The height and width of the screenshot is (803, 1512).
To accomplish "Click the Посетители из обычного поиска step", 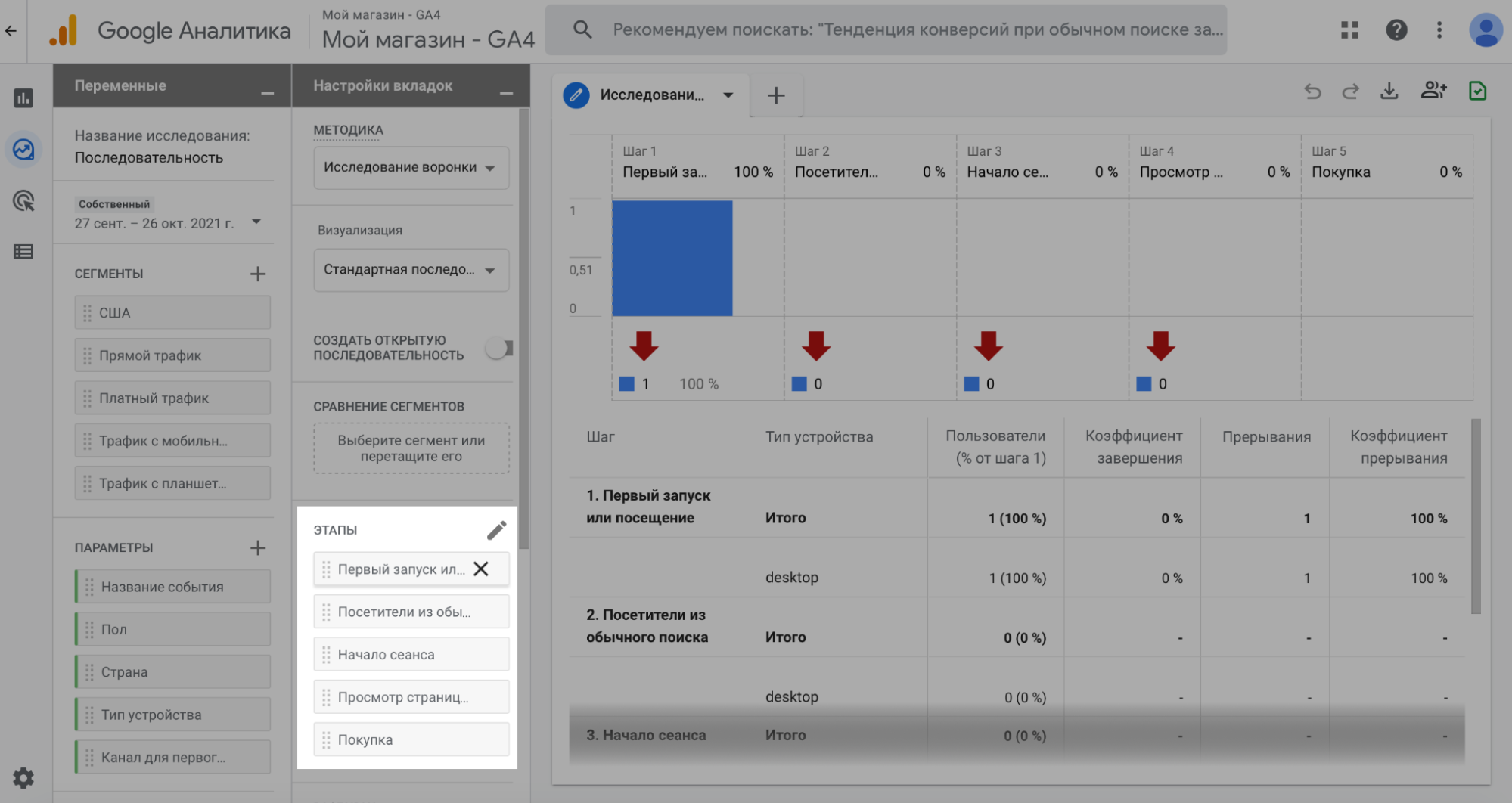I will click(x=411, y=612).
